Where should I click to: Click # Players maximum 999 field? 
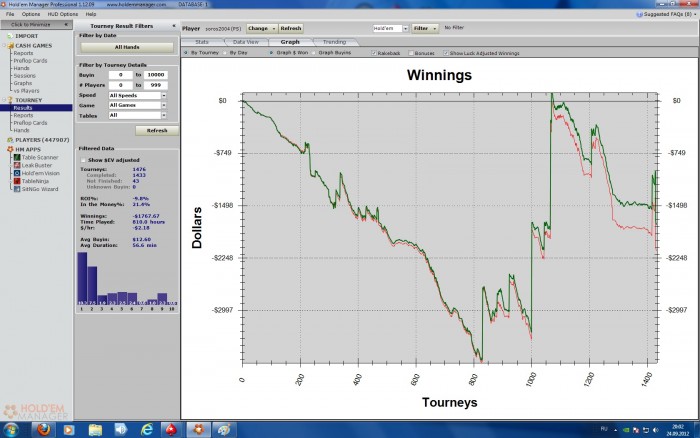pos(156,85)
